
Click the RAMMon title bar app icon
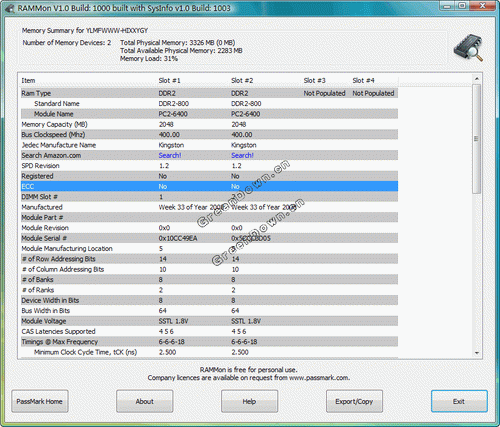point(9,8)
